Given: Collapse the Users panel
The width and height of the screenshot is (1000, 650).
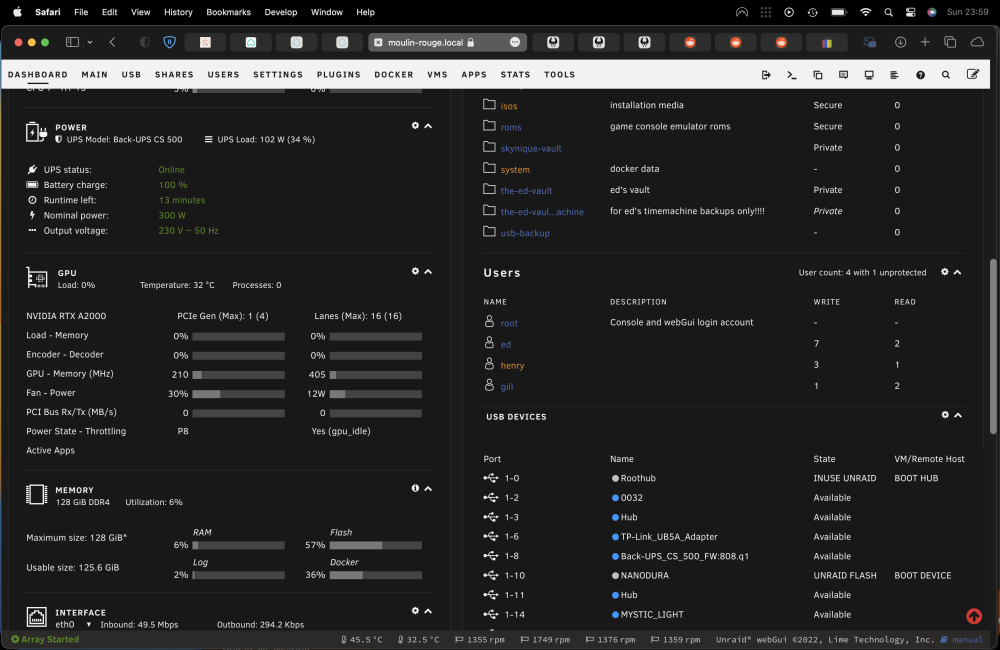Looking at the screenshot, I should point(957,272).
